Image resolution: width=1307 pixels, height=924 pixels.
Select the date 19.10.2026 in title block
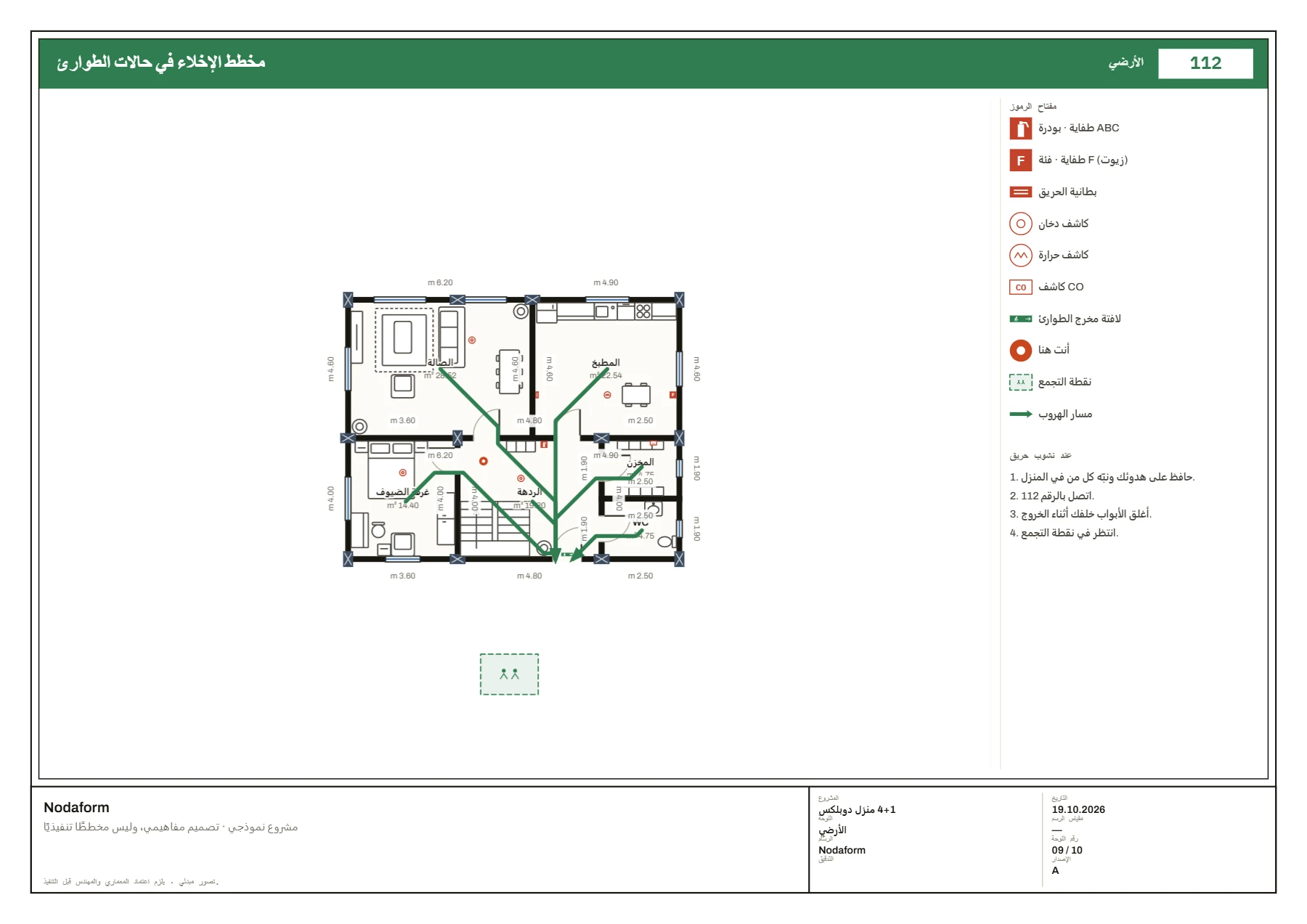click(x=1078, y=809)
